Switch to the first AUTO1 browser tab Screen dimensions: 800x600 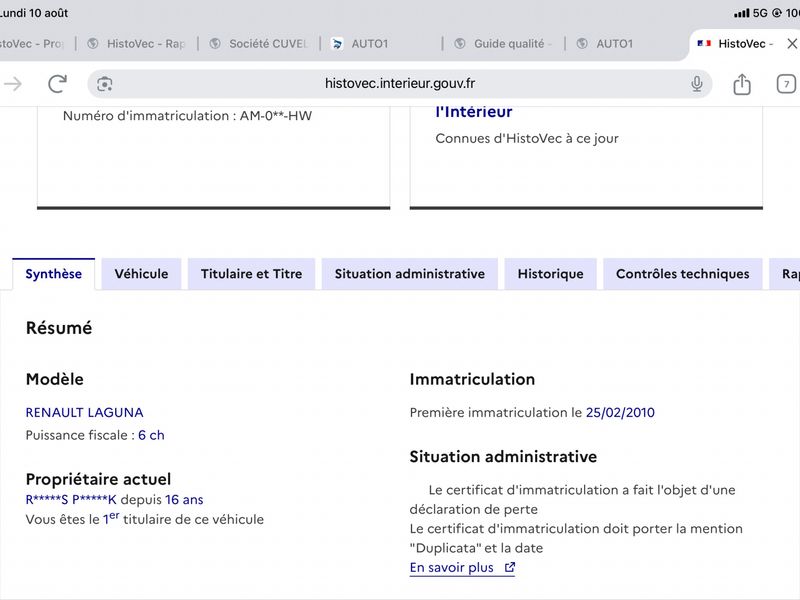click(x=381, y=44)
